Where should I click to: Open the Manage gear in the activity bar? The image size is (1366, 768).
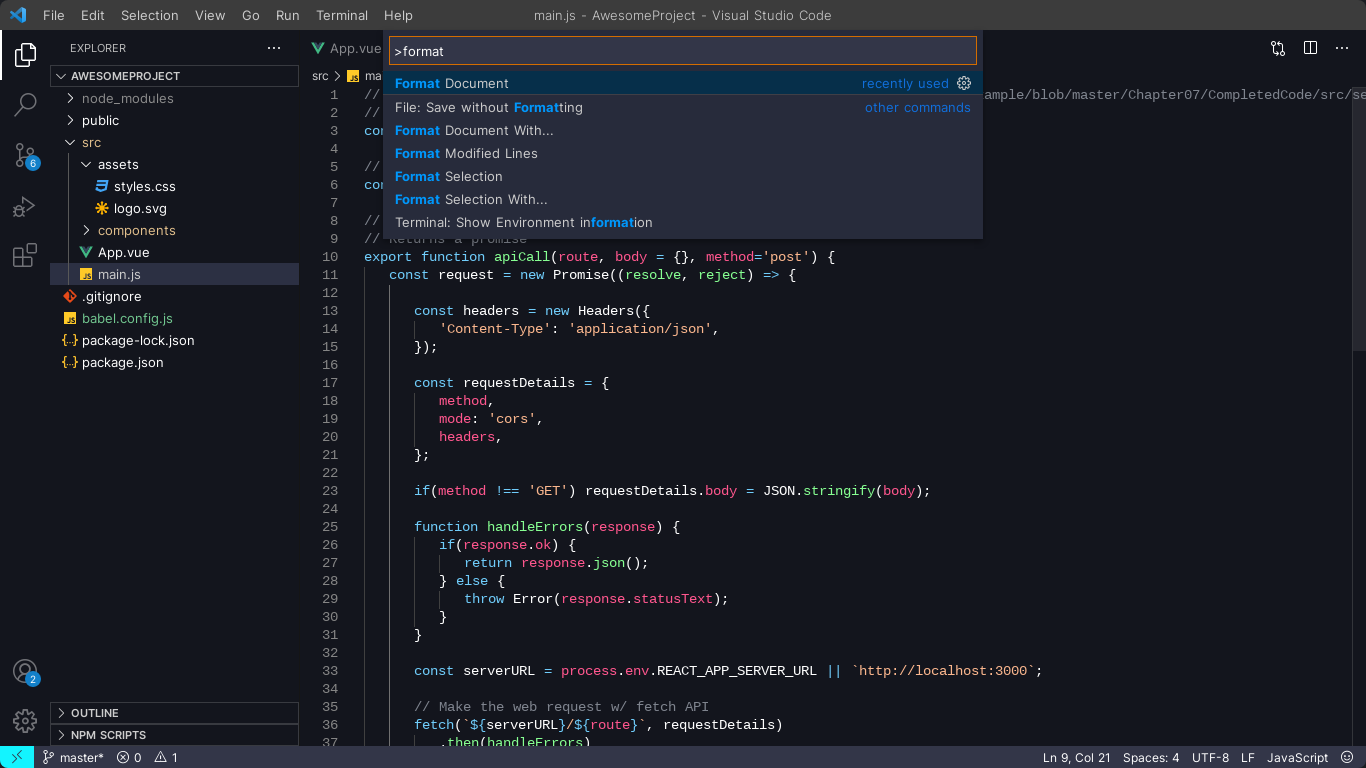coord(24,721)
